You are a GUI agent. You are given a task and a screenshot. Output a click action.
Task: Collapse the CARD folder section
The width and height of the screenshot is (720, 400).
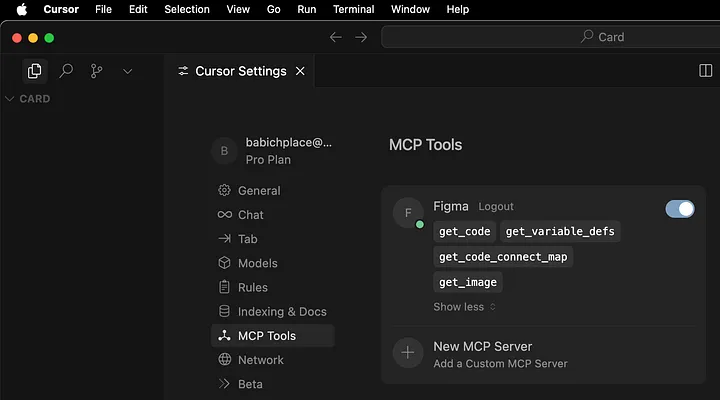click(x=28, y=99)
